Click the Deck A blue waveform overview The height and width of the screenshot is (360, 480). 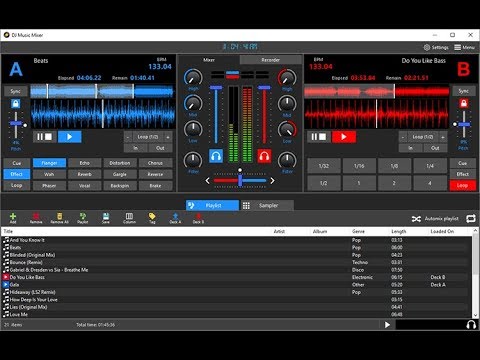pos(102,91)
